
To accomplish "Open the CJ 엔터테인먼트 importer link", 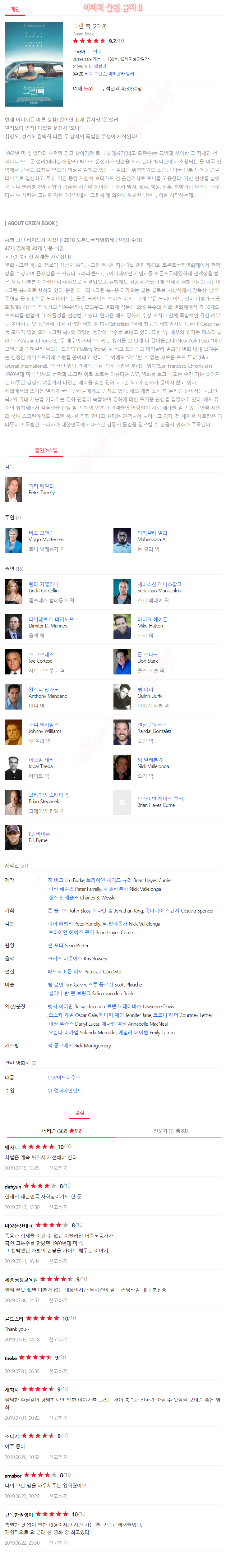I will tap(65, 1090).
